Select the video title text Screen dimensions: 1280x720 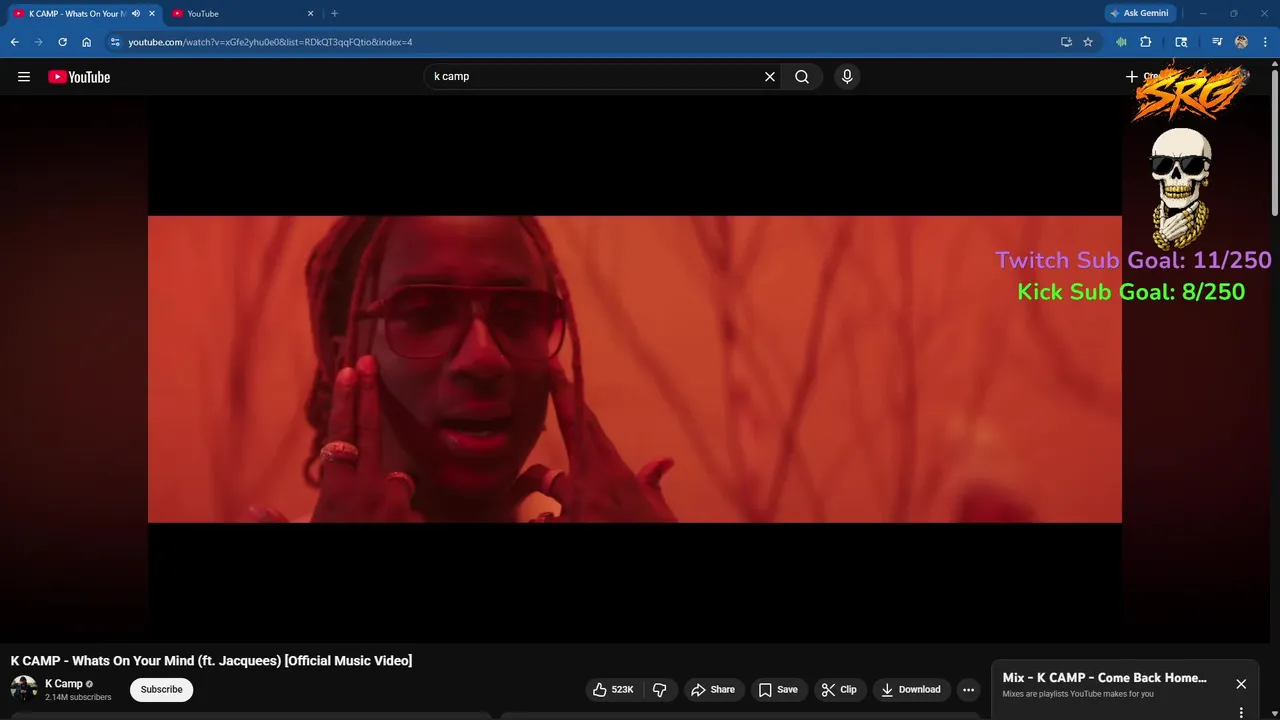click(x=211, y=661)
